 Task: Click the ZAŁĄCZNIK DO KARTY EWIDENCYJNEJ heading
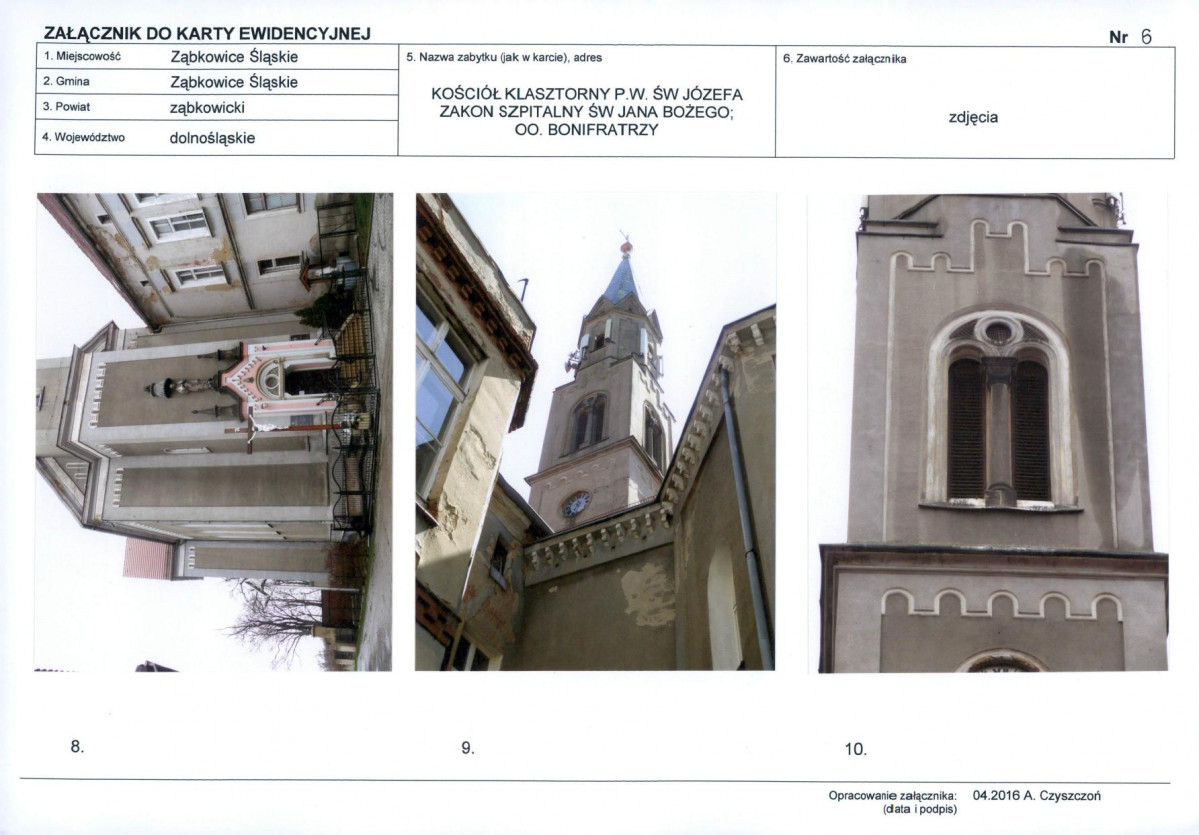(x=207, y=34)
